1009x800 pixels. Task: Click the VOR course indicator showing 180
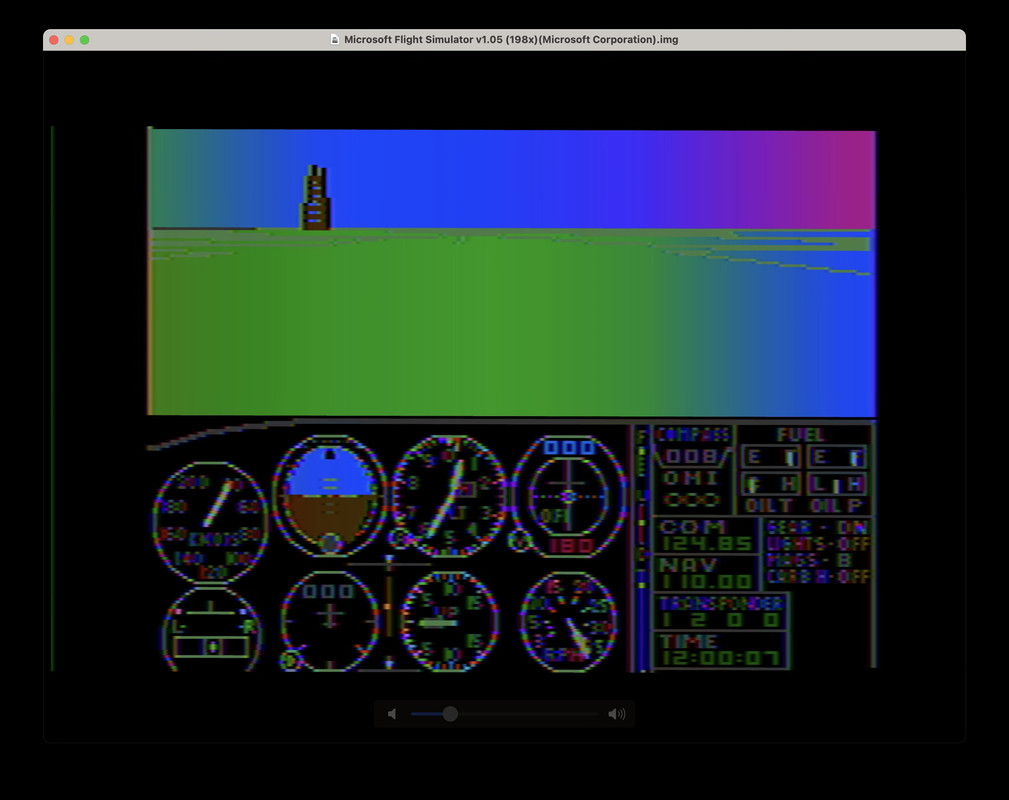[x=569, y=496]
